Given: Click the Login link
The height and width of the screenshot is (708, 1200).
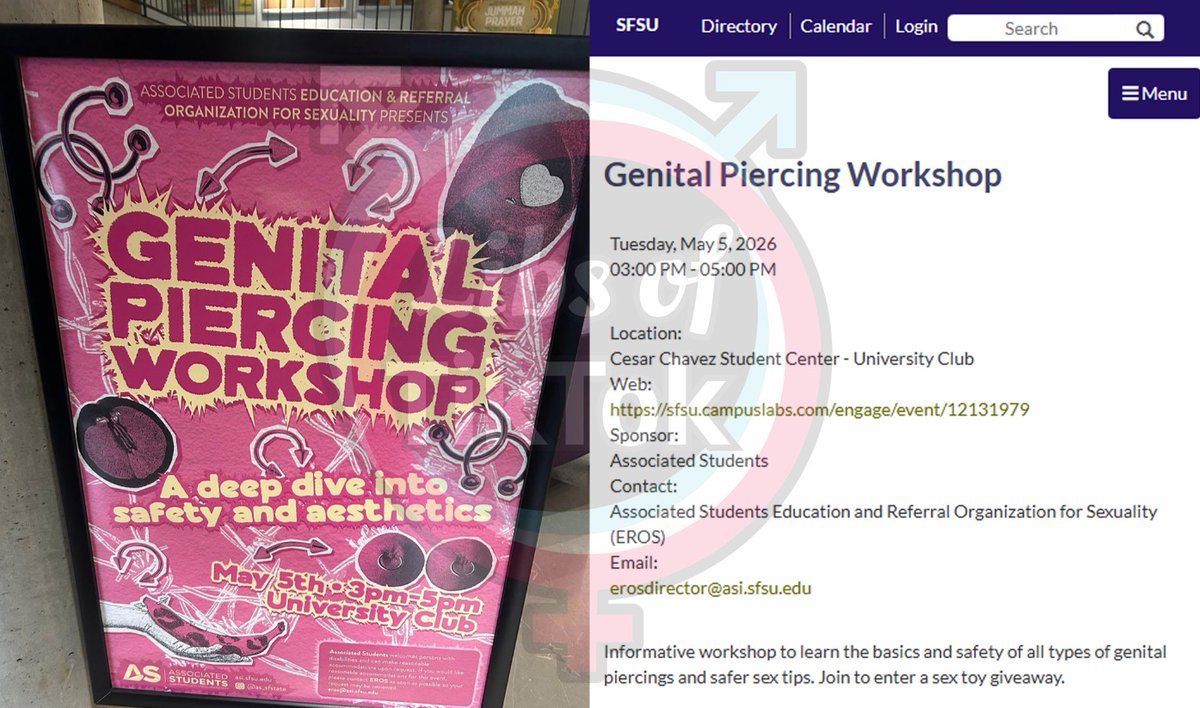Looking at the screenshot, I should [x=916, y=26].
